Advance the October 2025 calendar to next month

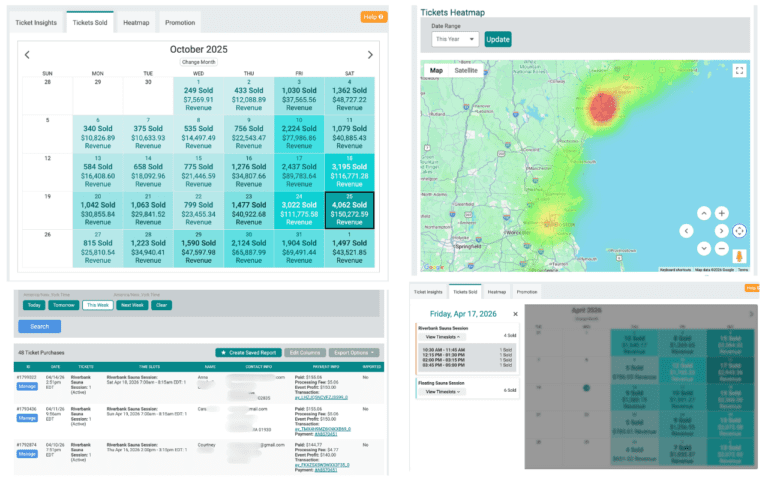370,55
